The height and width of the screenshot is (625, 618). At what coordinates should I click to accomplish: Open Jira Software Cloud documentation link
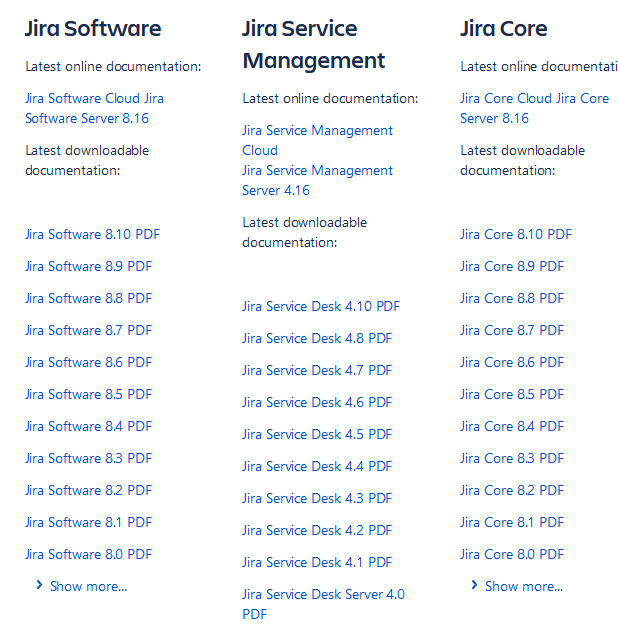pyautogui.click(x=82, y=98)
